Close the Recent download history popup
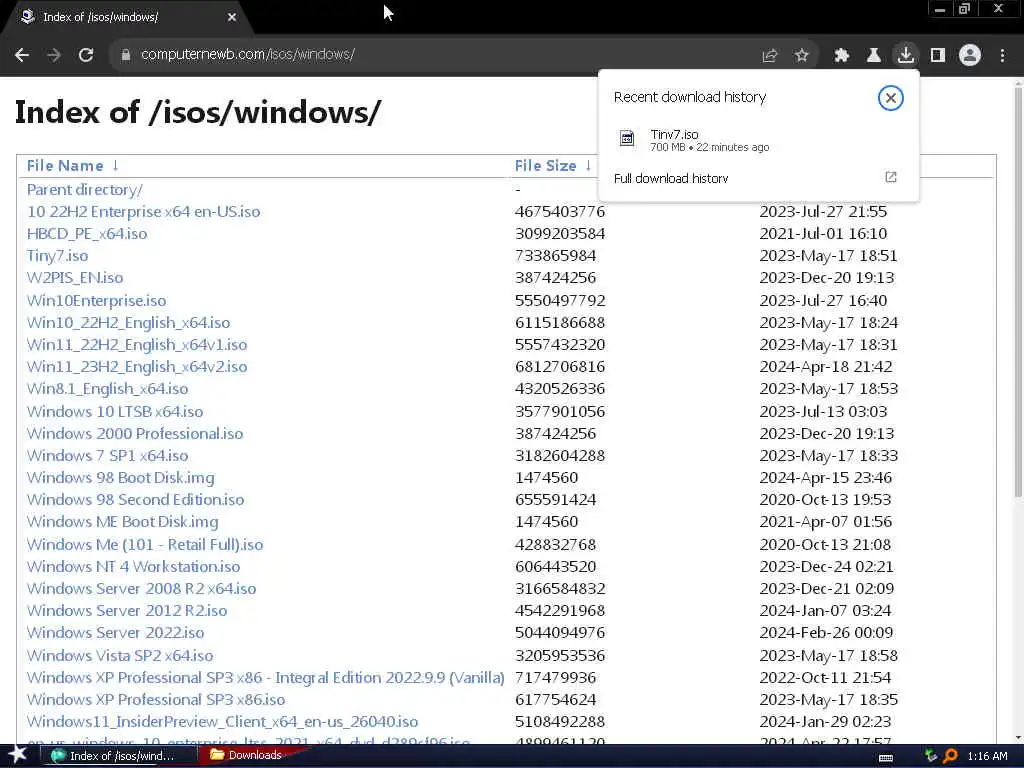1024x768 pixels. tap(890, 98)
